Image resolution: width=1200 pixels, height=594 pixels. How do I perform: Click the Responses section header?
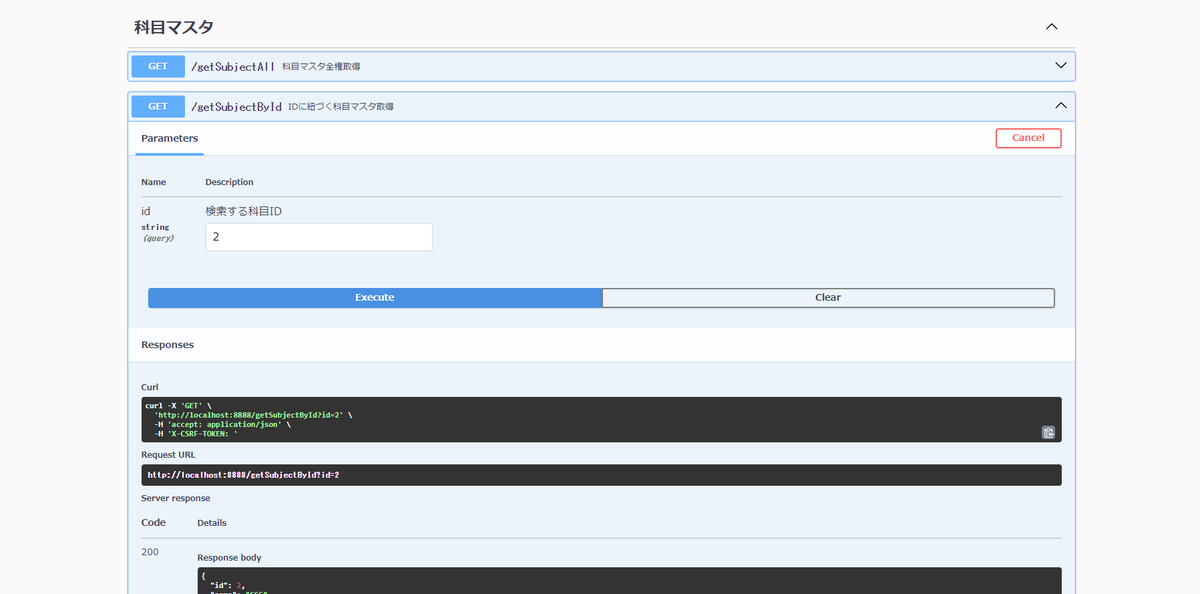[x=167, y=344]
